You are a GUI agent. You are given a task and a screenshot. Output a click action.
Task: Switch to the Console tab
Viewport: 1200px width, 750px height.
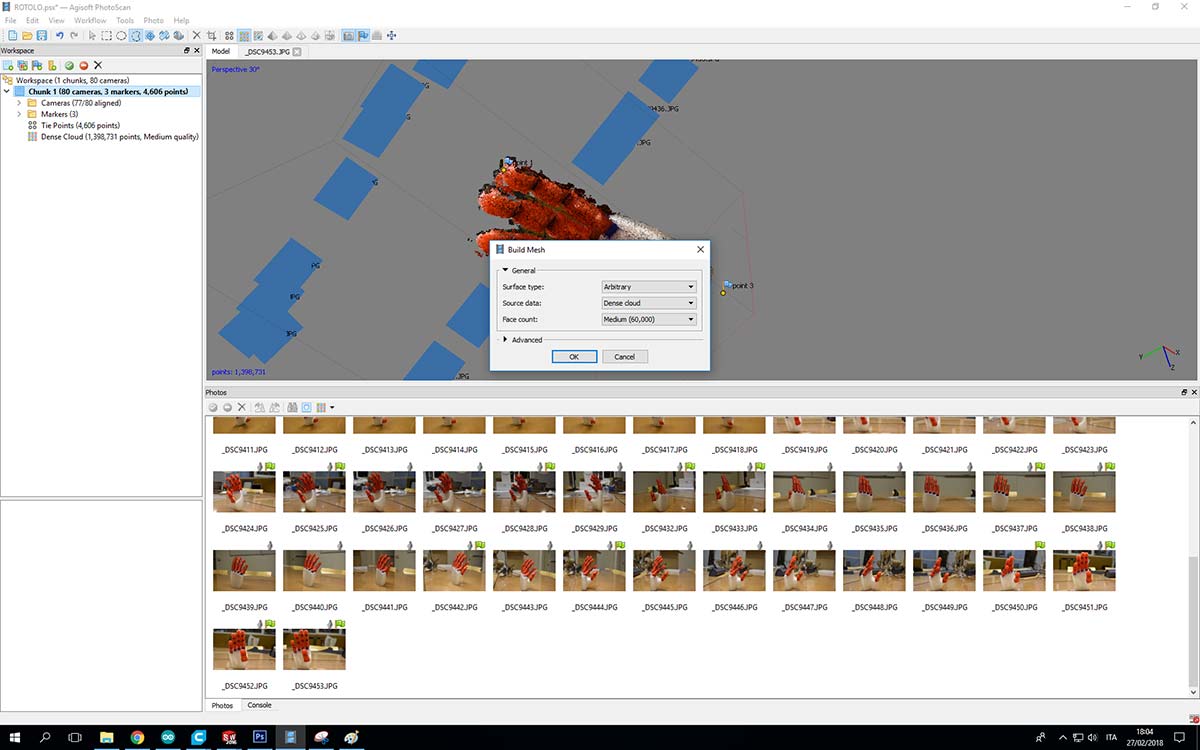(259, 705)
